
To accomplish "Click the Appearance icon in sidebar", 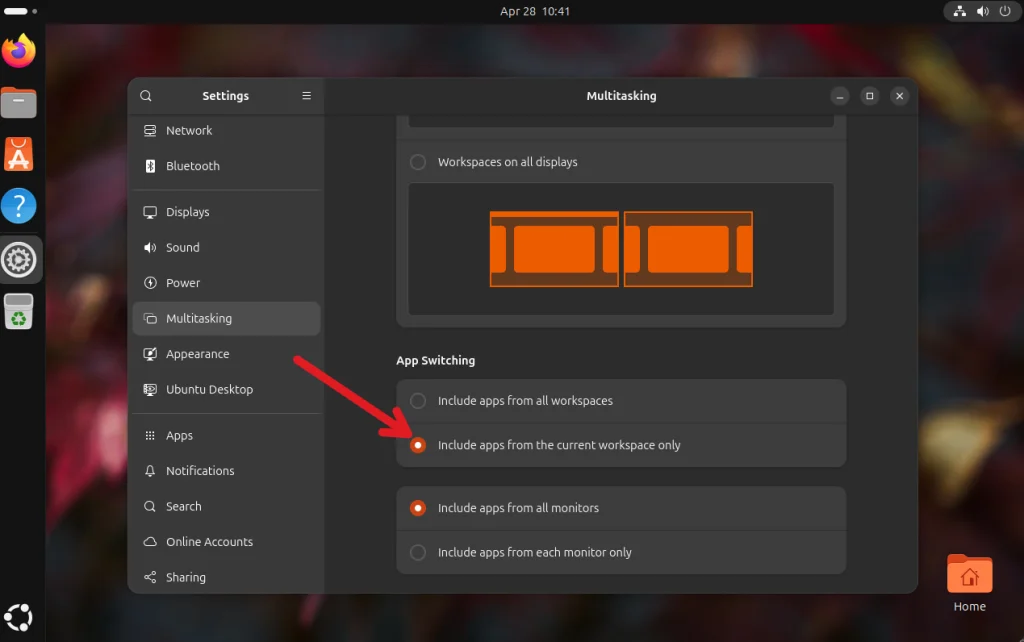I will point(150,354).
